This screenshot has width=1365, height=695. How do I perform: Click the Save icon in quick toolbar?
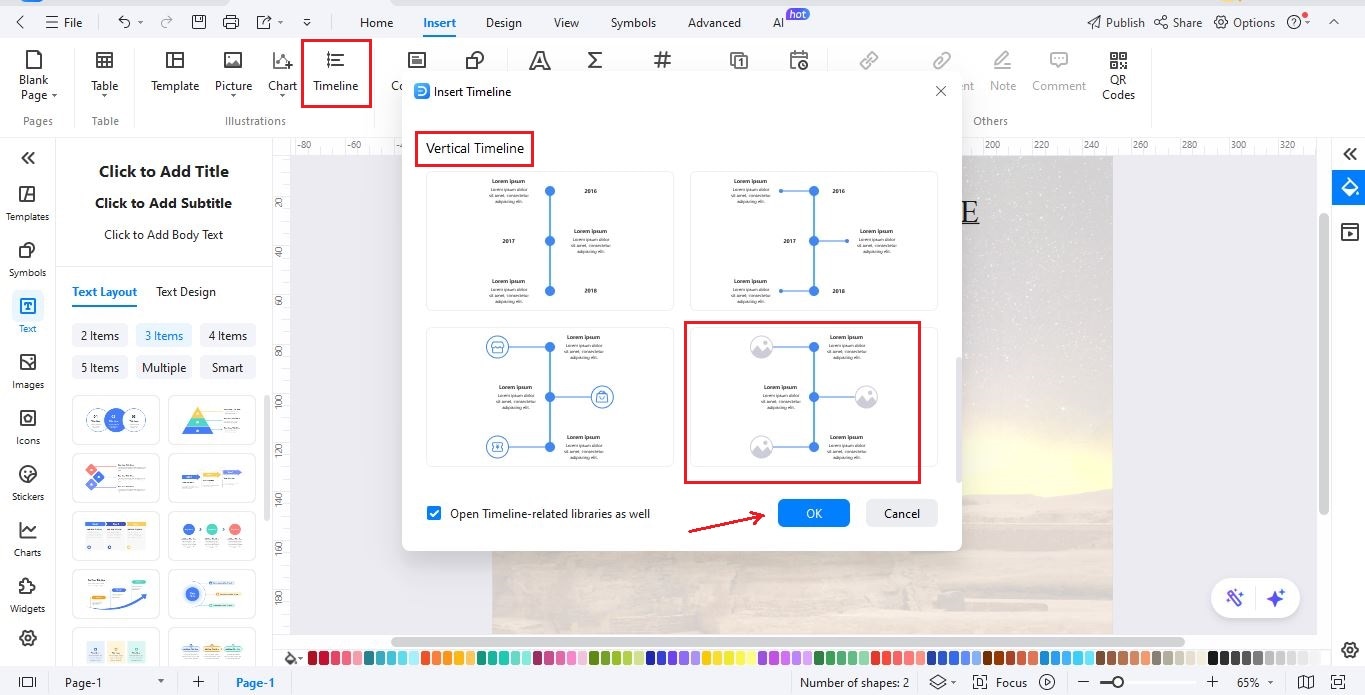(199, 22)
